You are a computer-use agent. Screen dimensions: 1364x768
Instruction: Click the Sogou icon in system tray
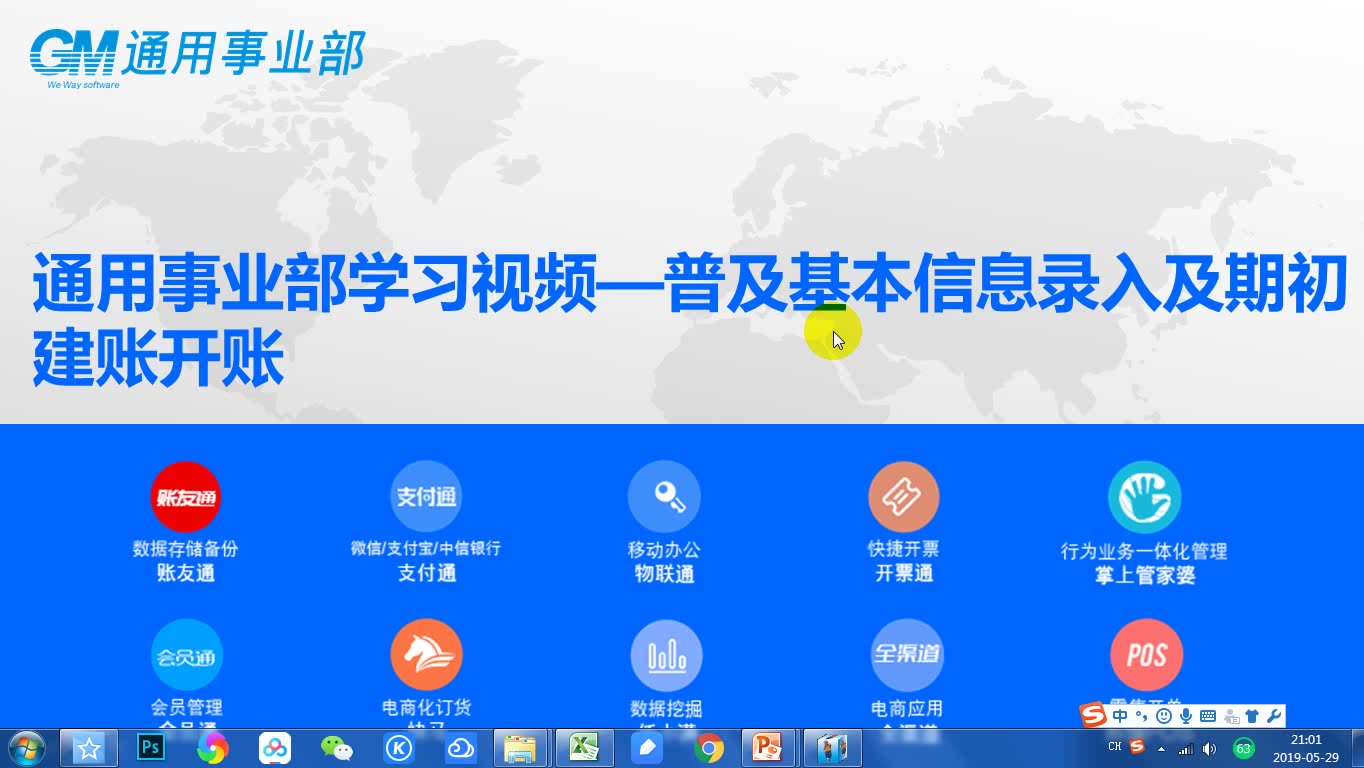click(x=1137, y=747)
